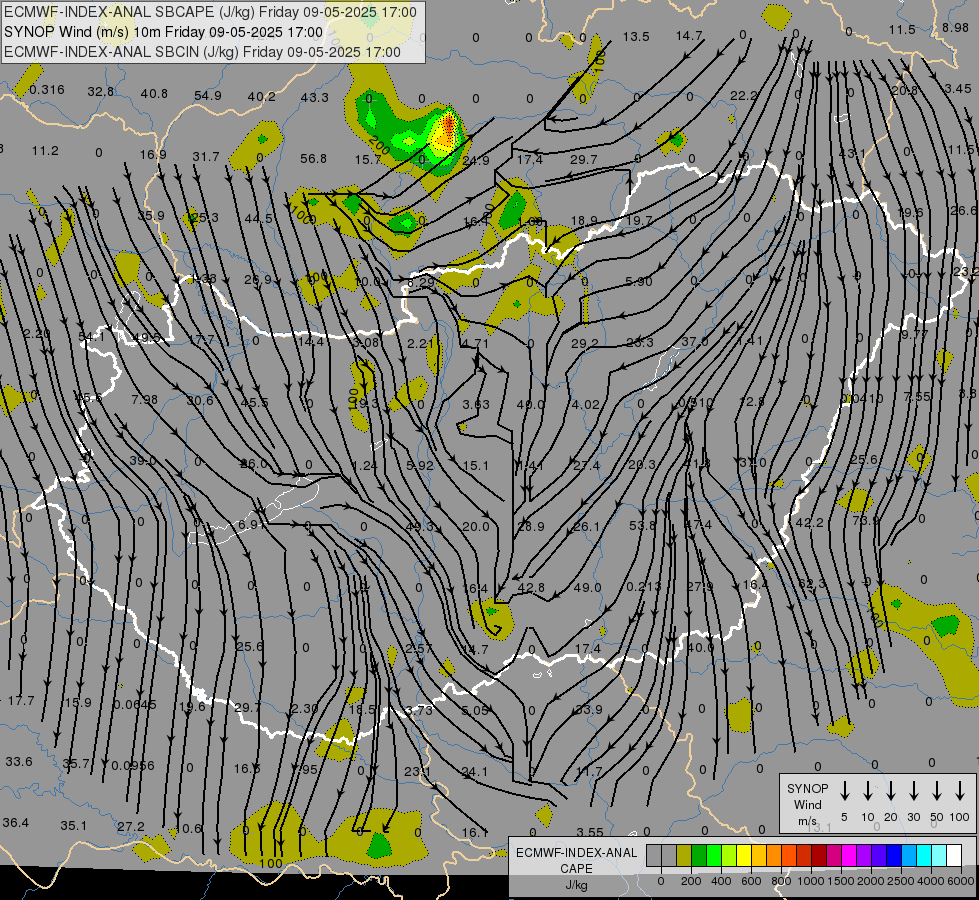The image size is (979, 900).
Task: Pick the pale cyan CAPE legend swatch
Action: [x=938, y=856]
